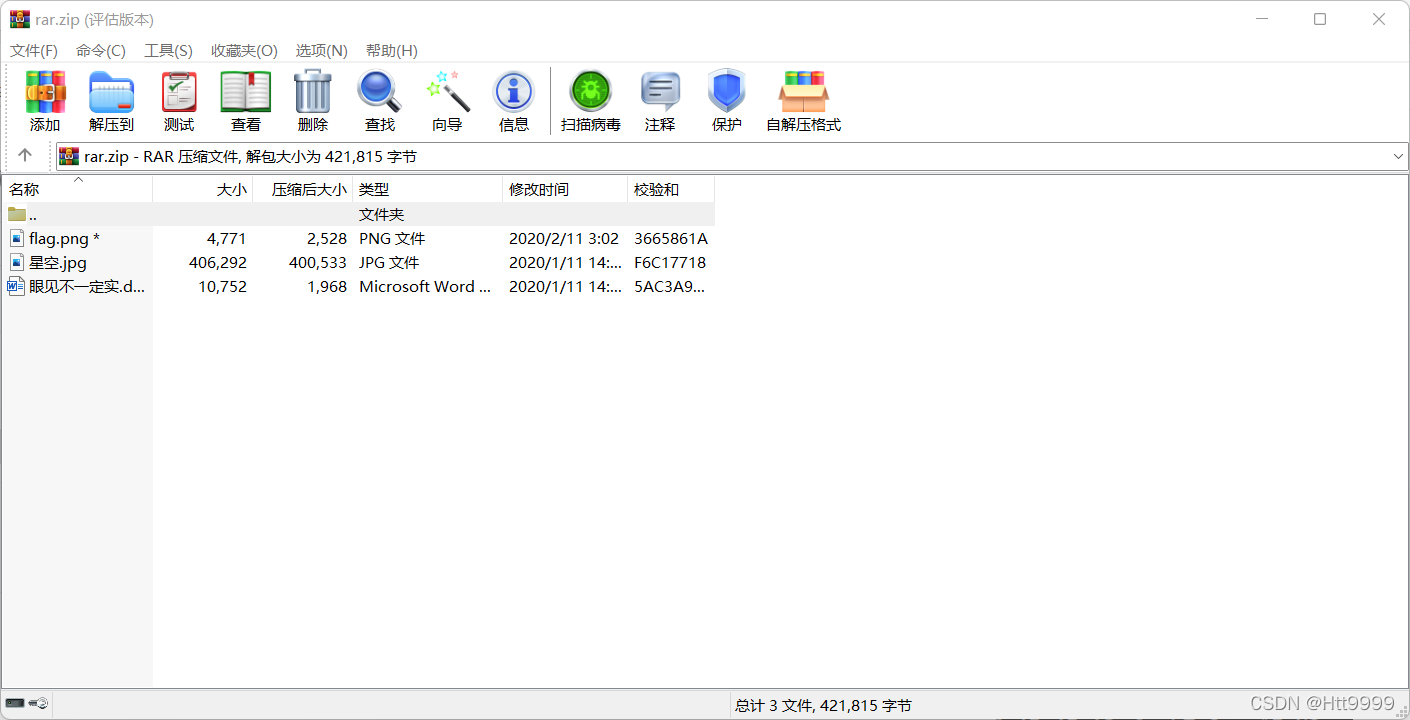
Task: Click modified time 2020/2/11 3:02
Action: [x=564, y=238]
